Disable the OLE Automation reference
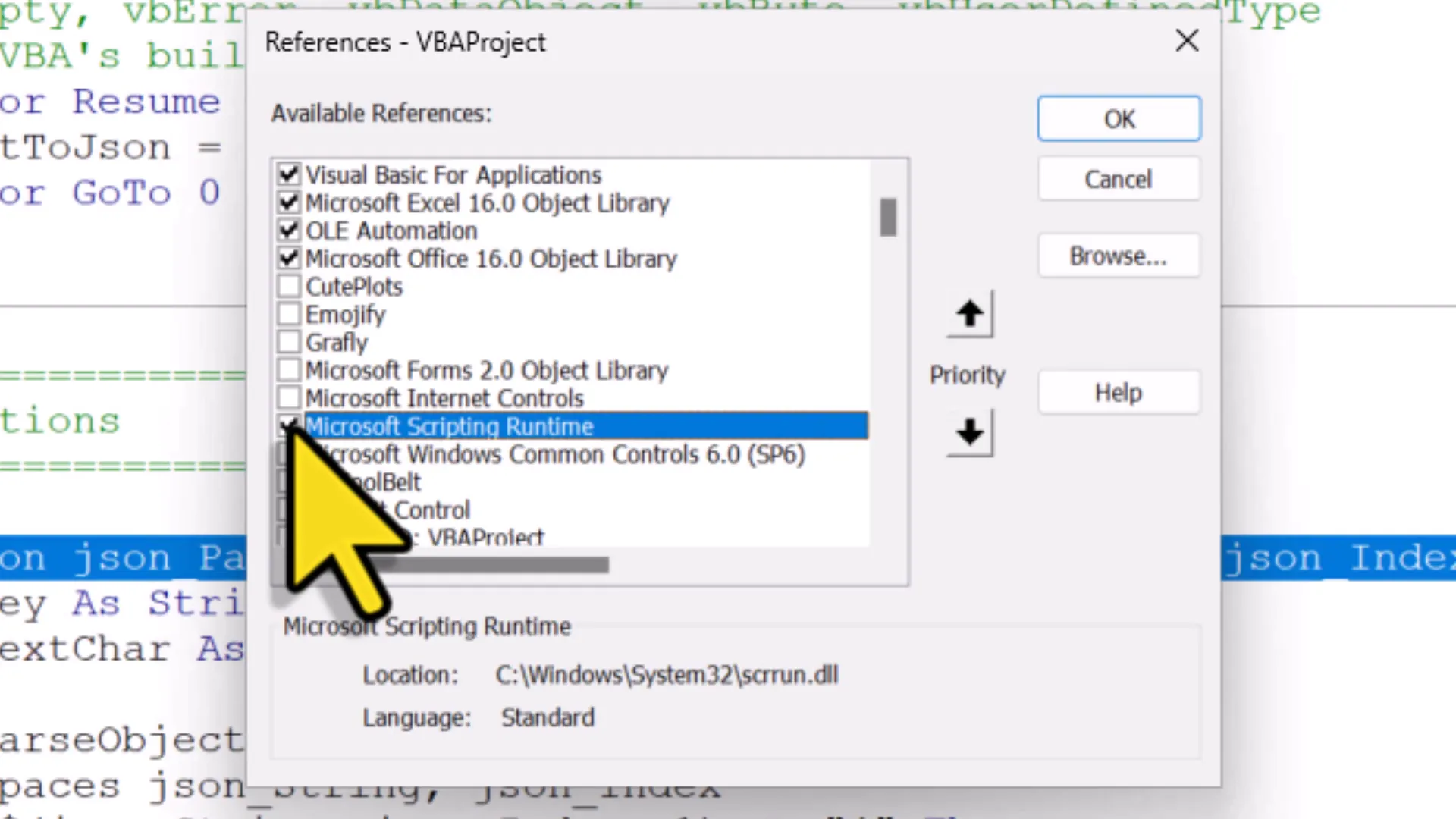The width and height of the screenshot is (1456, 819). tap(289, 231)
